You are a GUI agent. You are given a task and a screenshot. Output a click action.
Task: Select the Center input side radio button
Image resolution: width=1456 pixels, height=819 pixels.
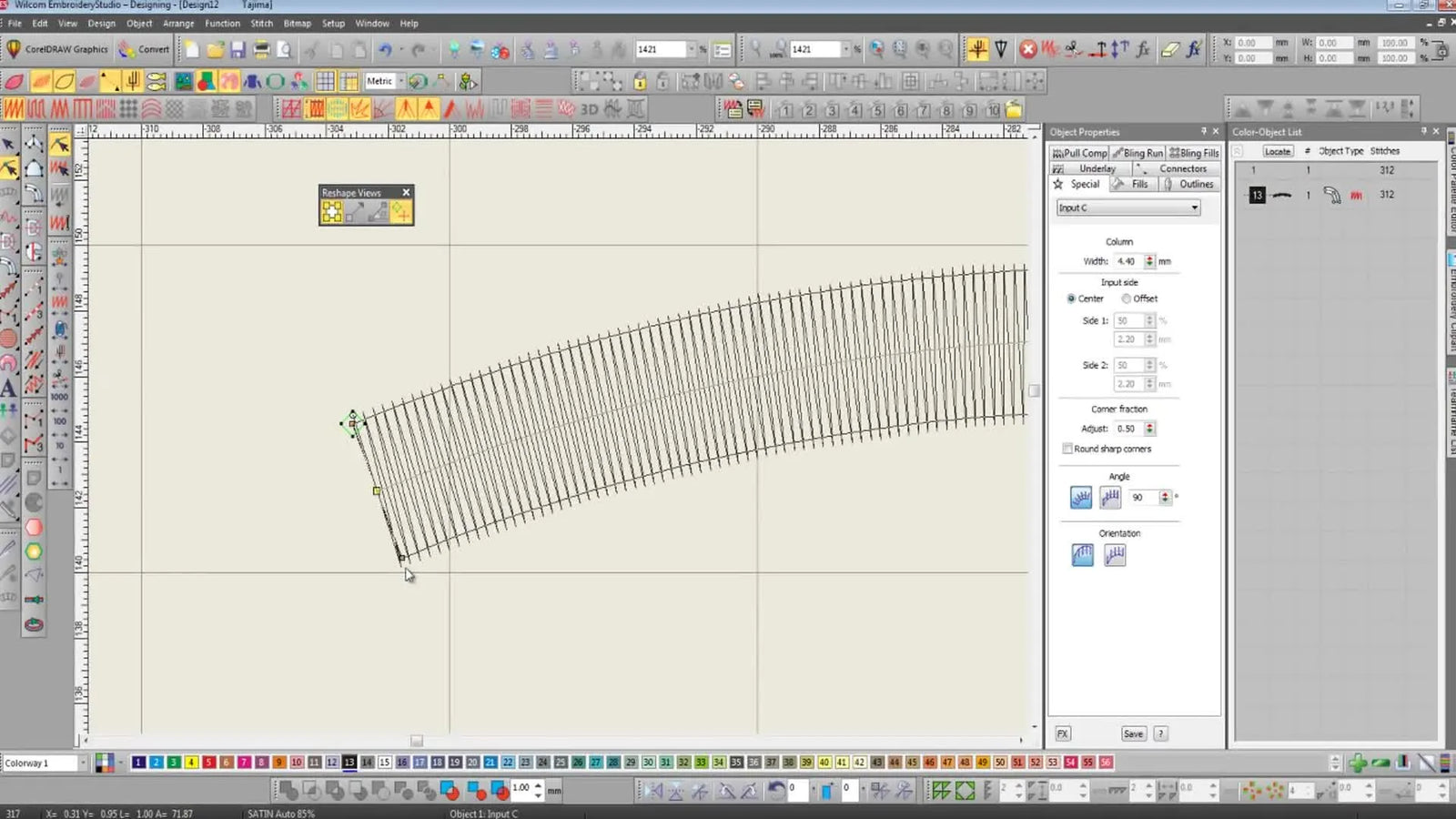click(x=1071, y=298)
